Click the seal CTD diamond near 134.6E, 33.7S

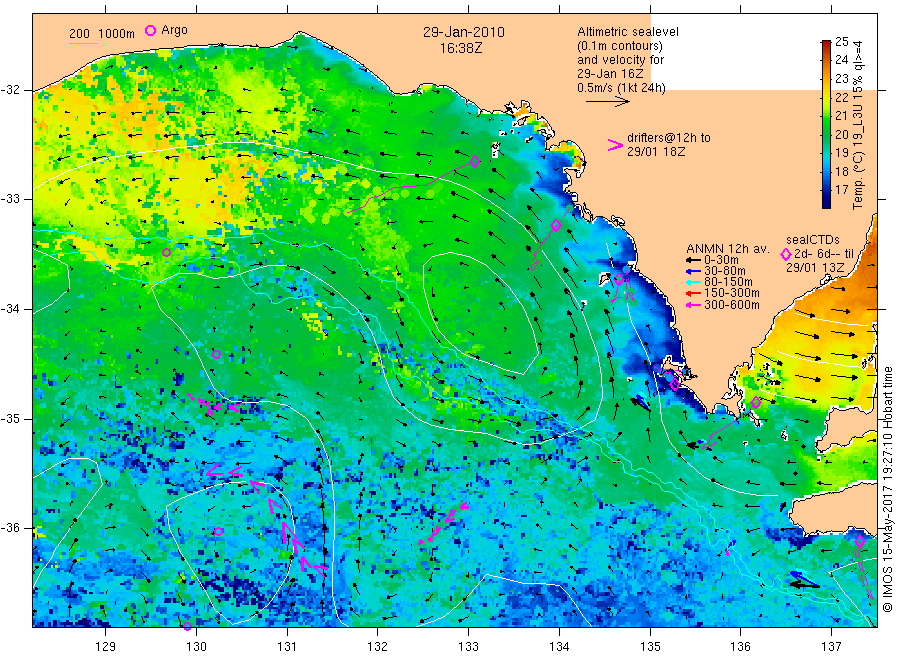pyautogui.click(x=619, y=279)
